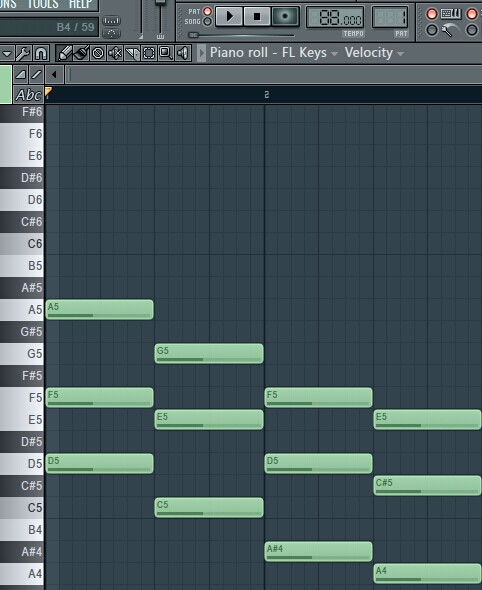Toggle the dark round button under the left red light
Image resolution: width=482 pixels, height=590 pixels.
click(x=432, y=30)
